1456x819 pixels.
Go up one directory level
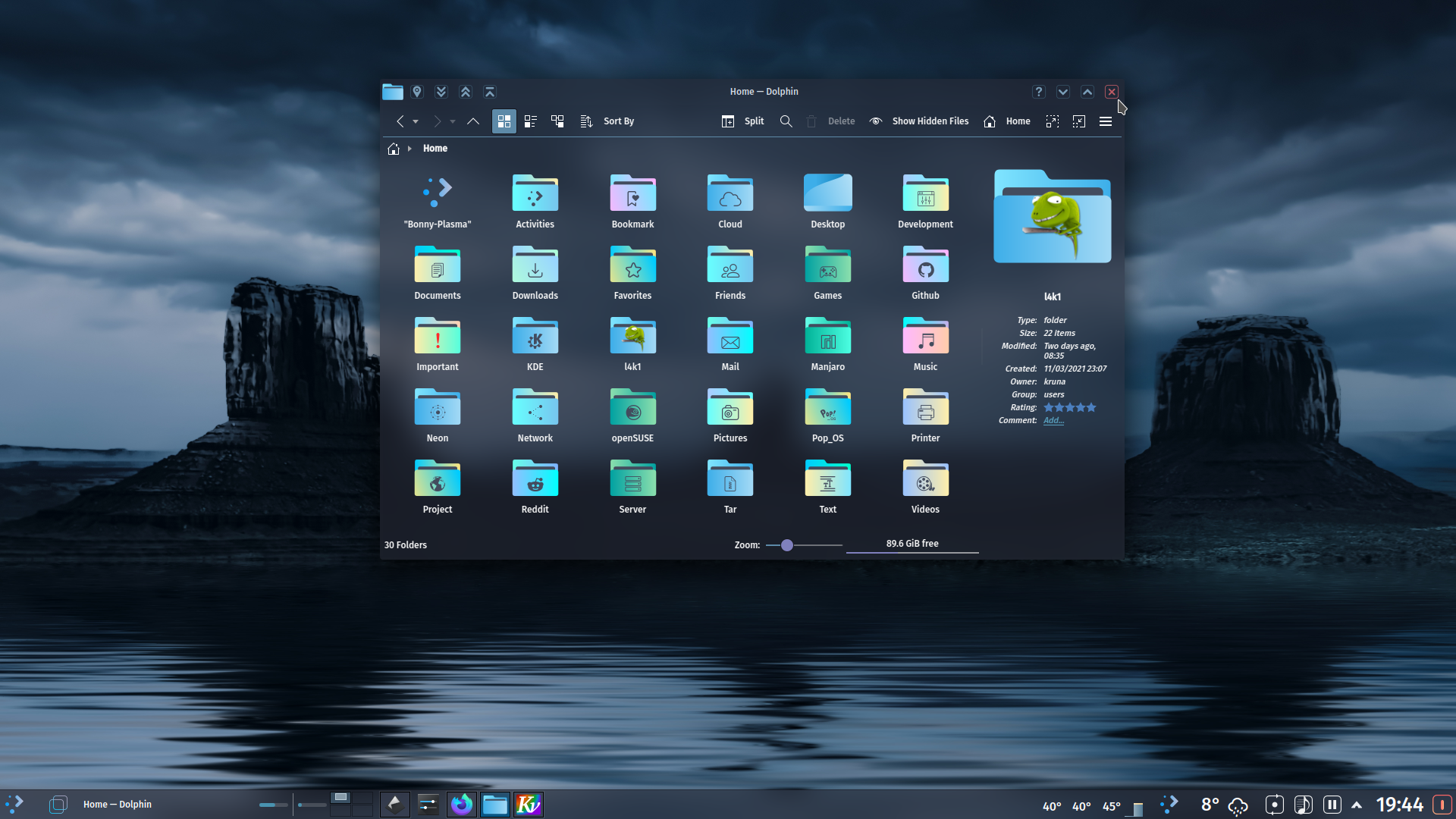[x=473, y=121]
